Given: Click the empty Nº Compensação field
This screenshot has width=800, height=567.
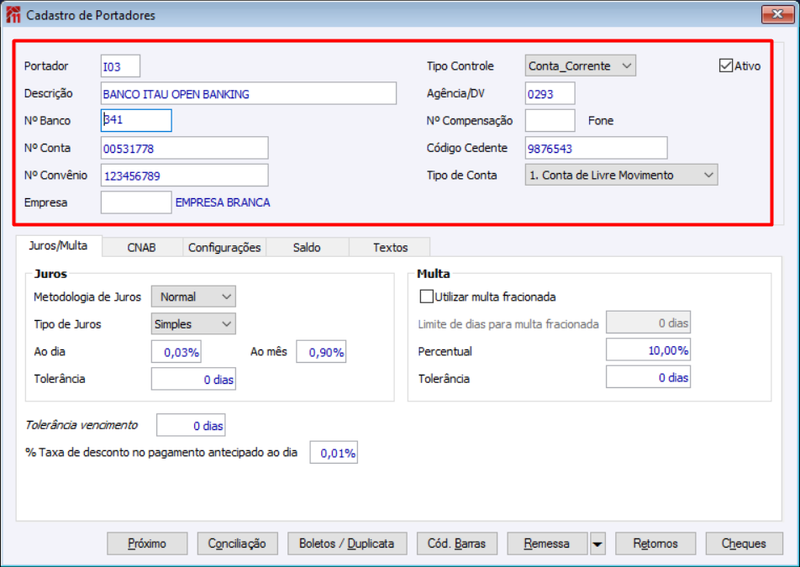Looking at the screenshot, I should (550, 120).
